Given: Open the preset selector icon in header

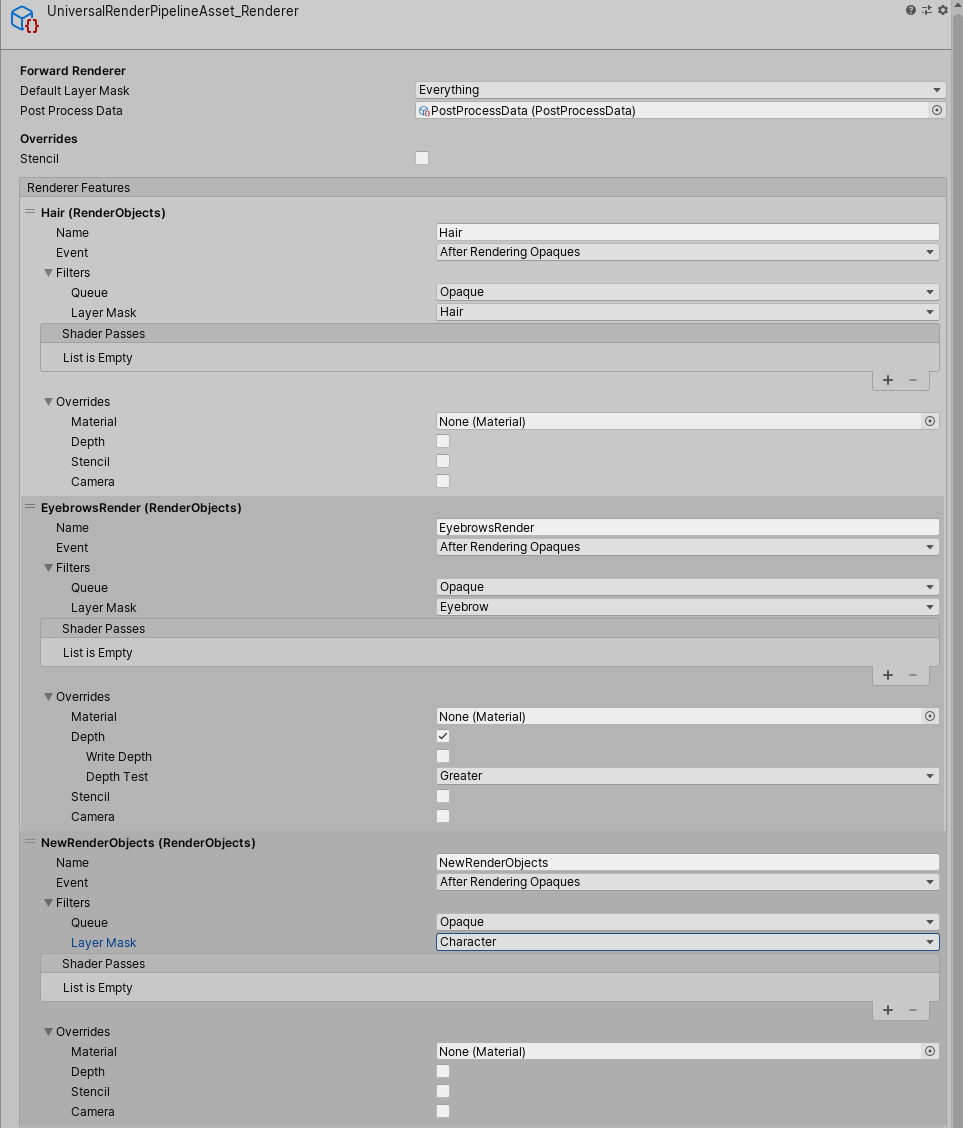Looking at the screenshot, I should (926, 10).
